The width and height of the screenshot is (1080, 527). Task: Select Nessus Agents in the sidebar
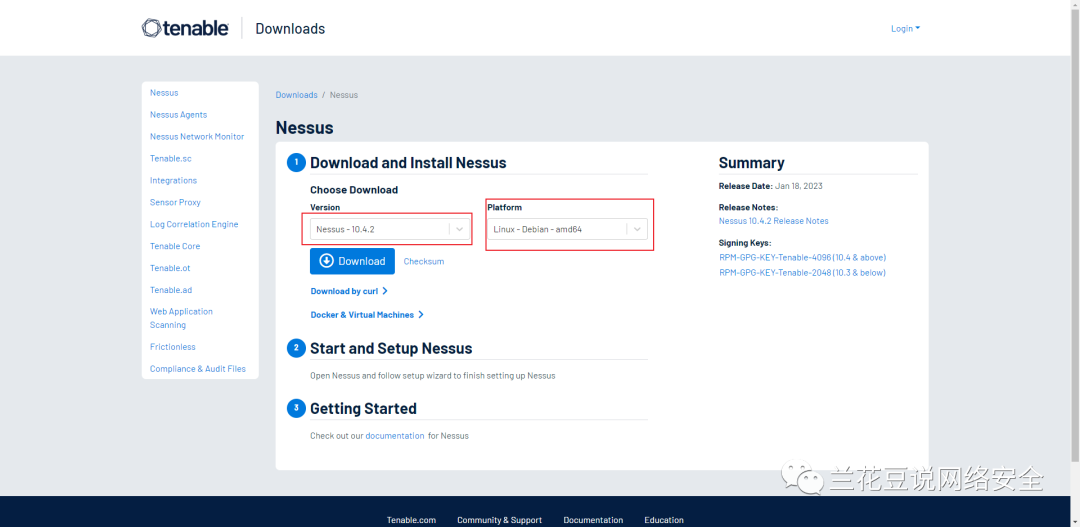(178, 115)
